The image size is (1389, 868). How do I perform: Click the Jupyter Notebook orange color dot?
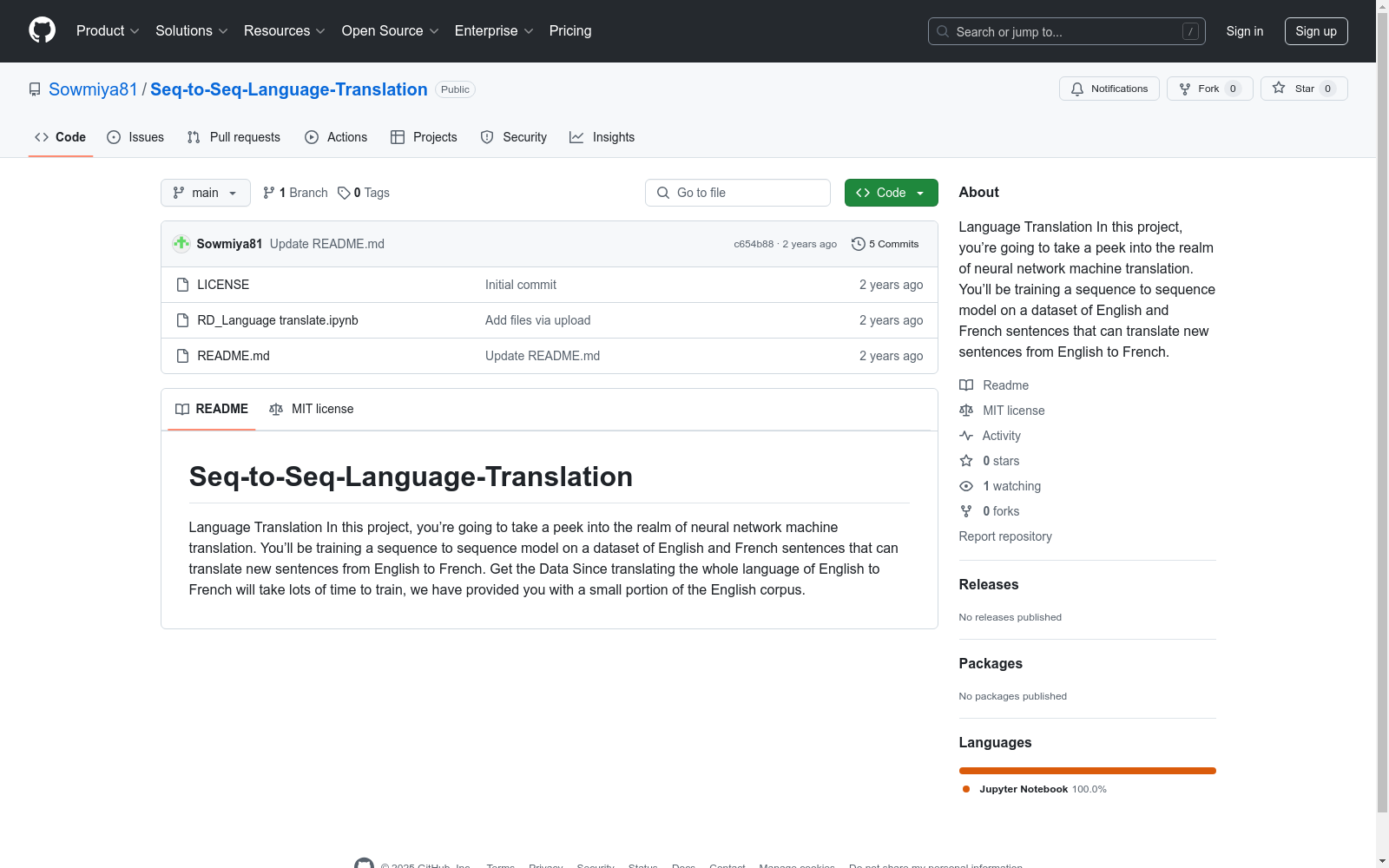[x=966, y=789]
